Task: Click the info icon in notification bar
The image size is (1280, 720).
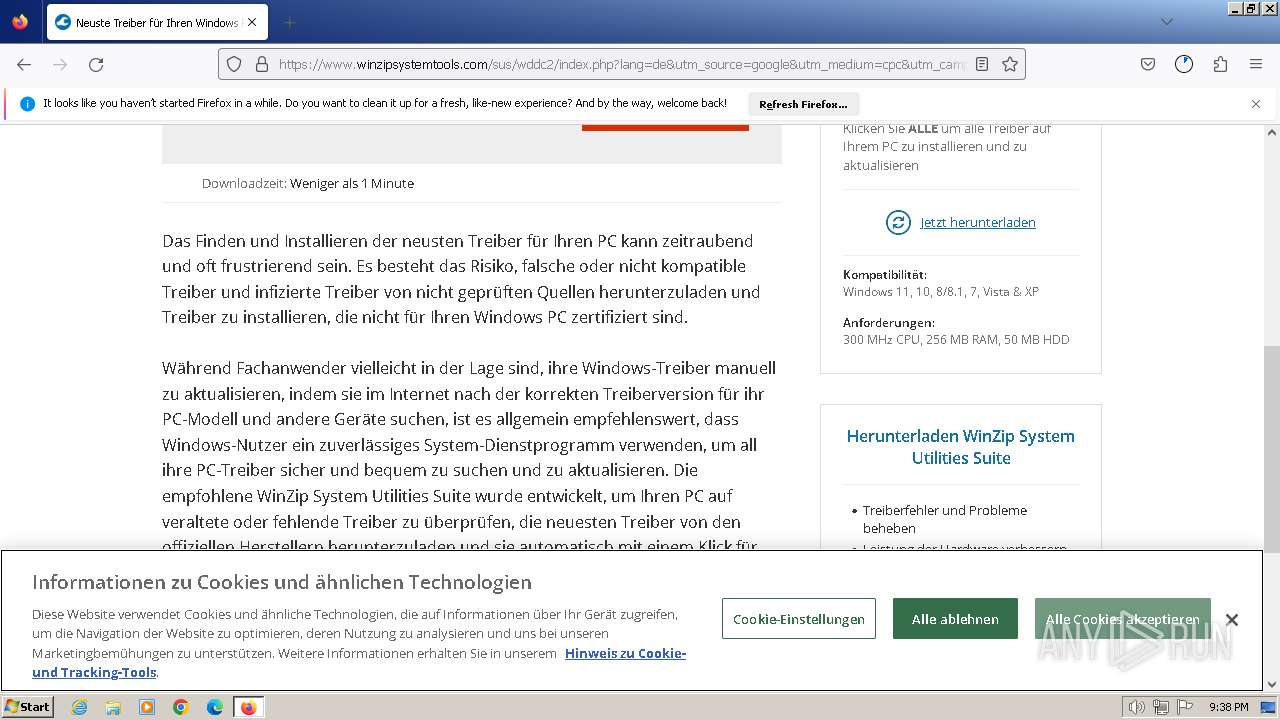Action: tap(27, 104)
